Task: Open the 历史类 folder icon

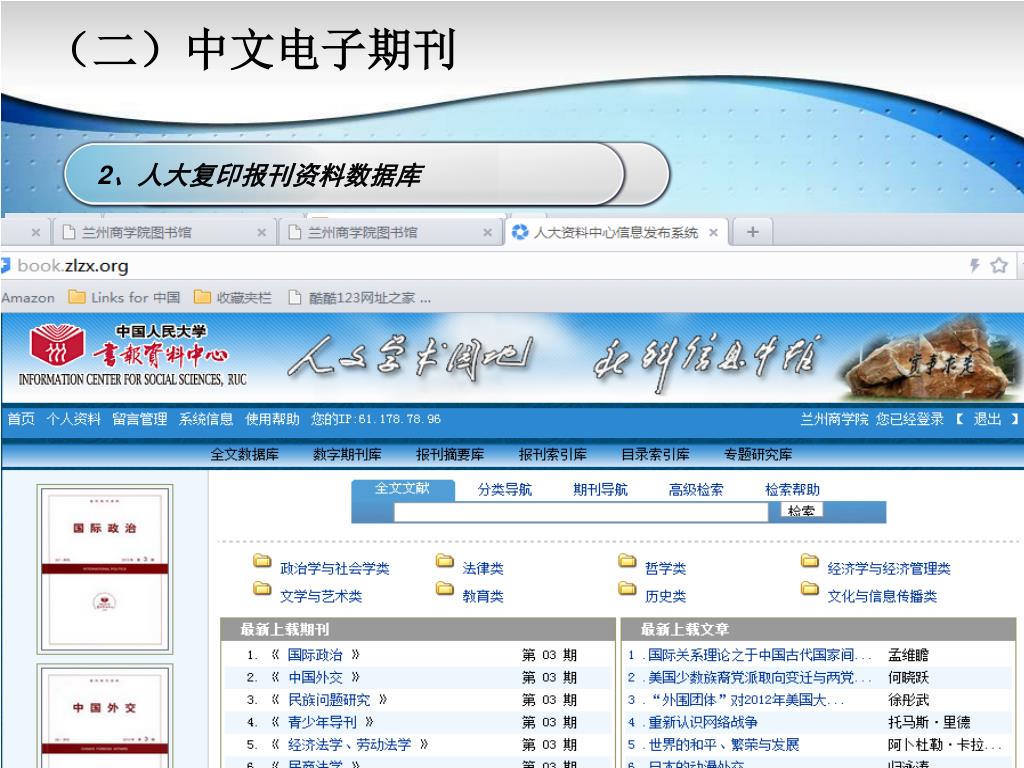Action: pos(627,588)
